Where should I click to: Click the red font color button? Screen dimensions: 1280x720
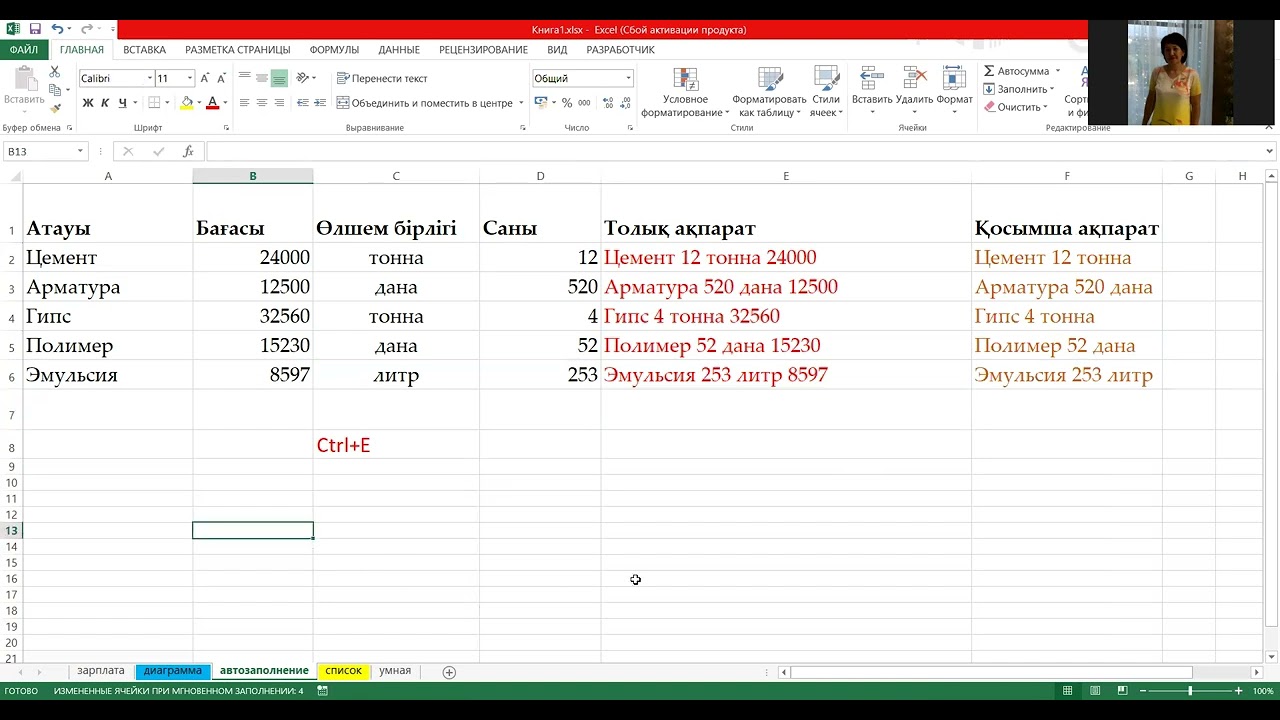[x=212, y=103]
